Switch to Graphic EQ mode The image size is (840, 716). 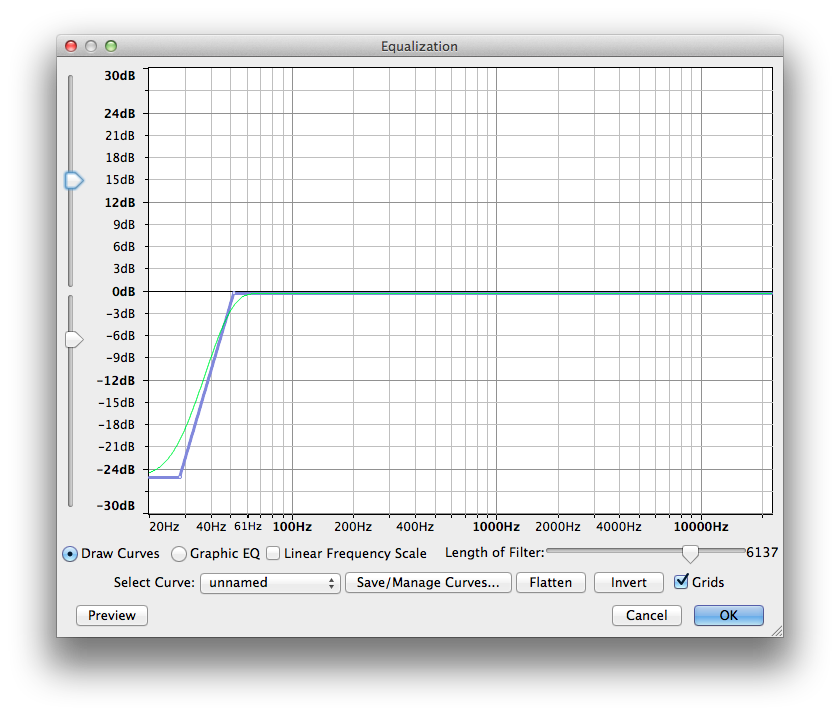[x=179, y=554]
